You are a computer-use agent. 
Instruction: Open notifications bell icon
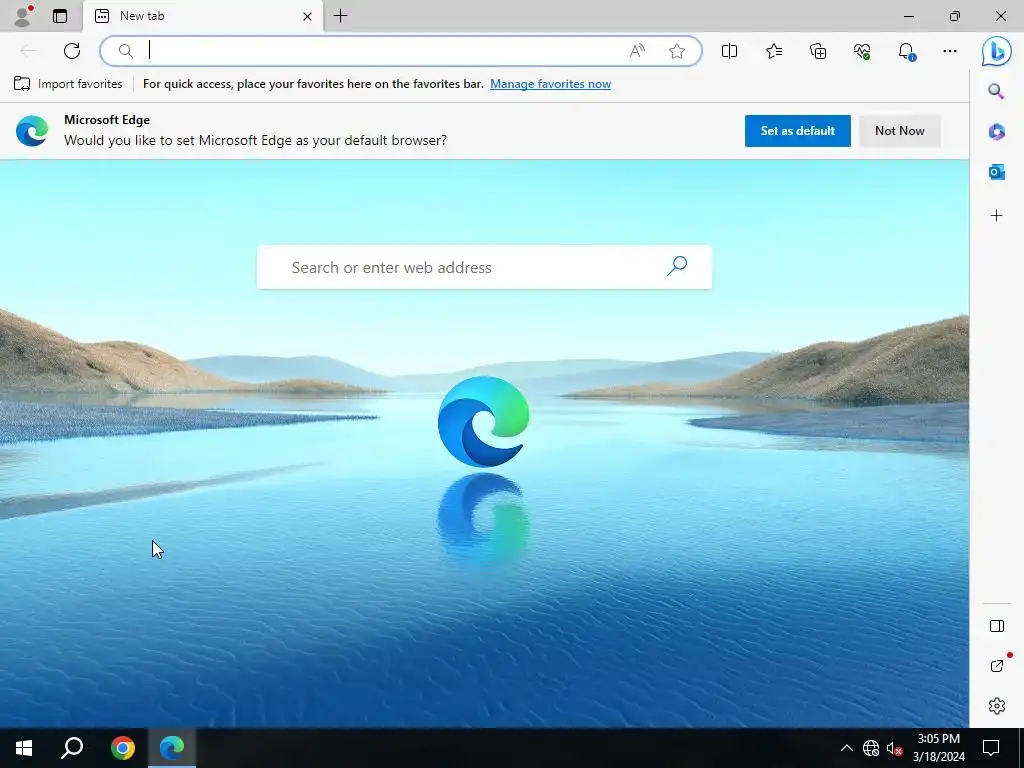coord(906,52)
